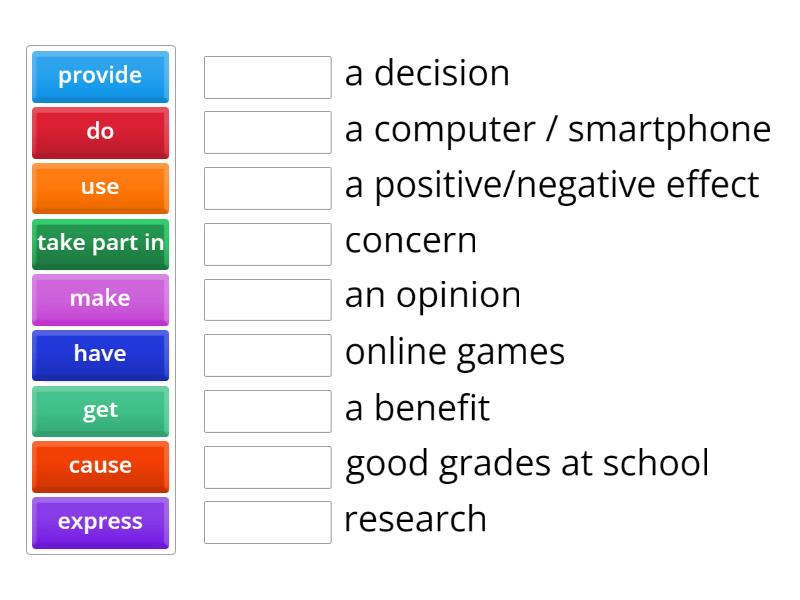The height and width of the screenshot is (600, 800).
Task: Click the answer box beside "a decision"
Action: (x=267, y=77)
